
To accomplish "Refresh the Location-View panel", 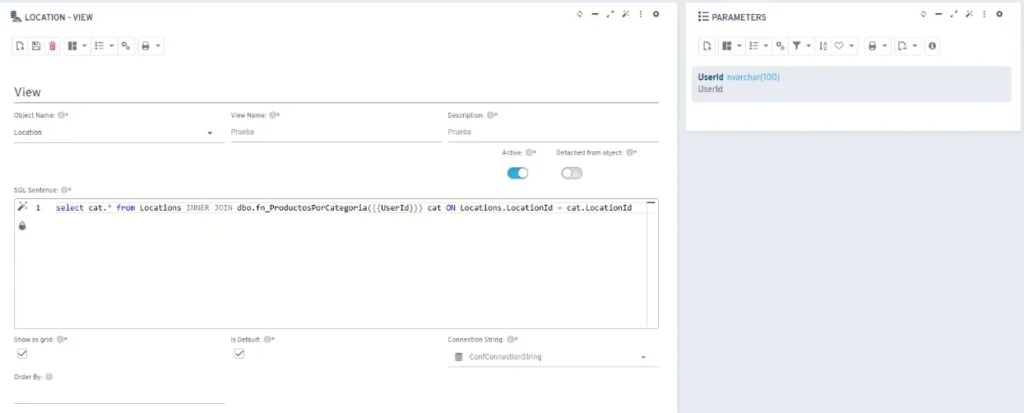I will pyautogui.click(x=579, y=14).
